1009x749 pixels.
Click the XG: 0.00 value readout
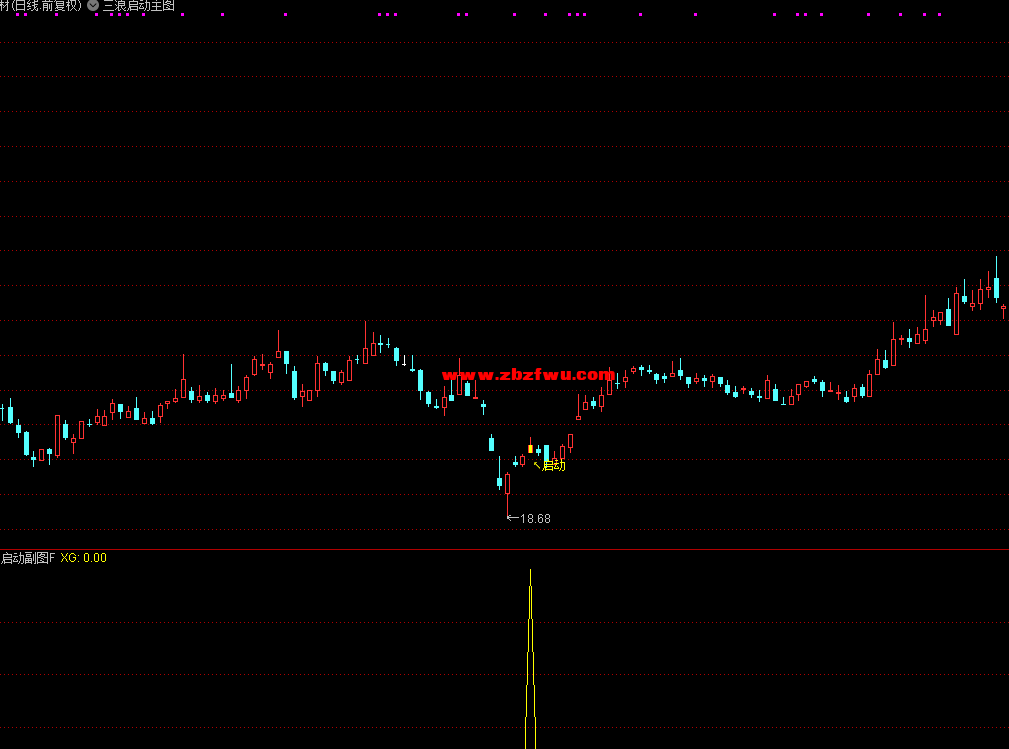[83, 558]
